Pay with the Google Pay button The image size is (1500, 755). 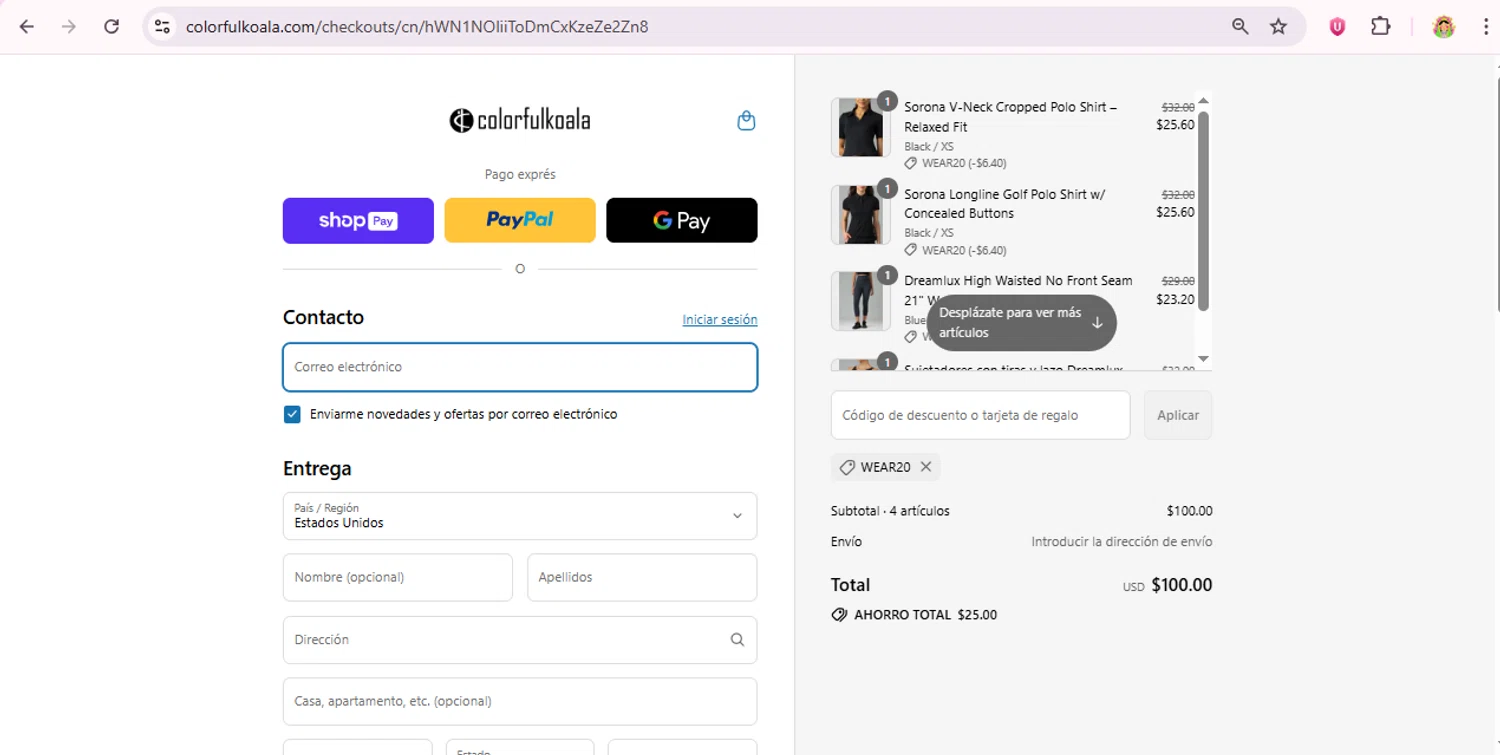coord(682,220)
